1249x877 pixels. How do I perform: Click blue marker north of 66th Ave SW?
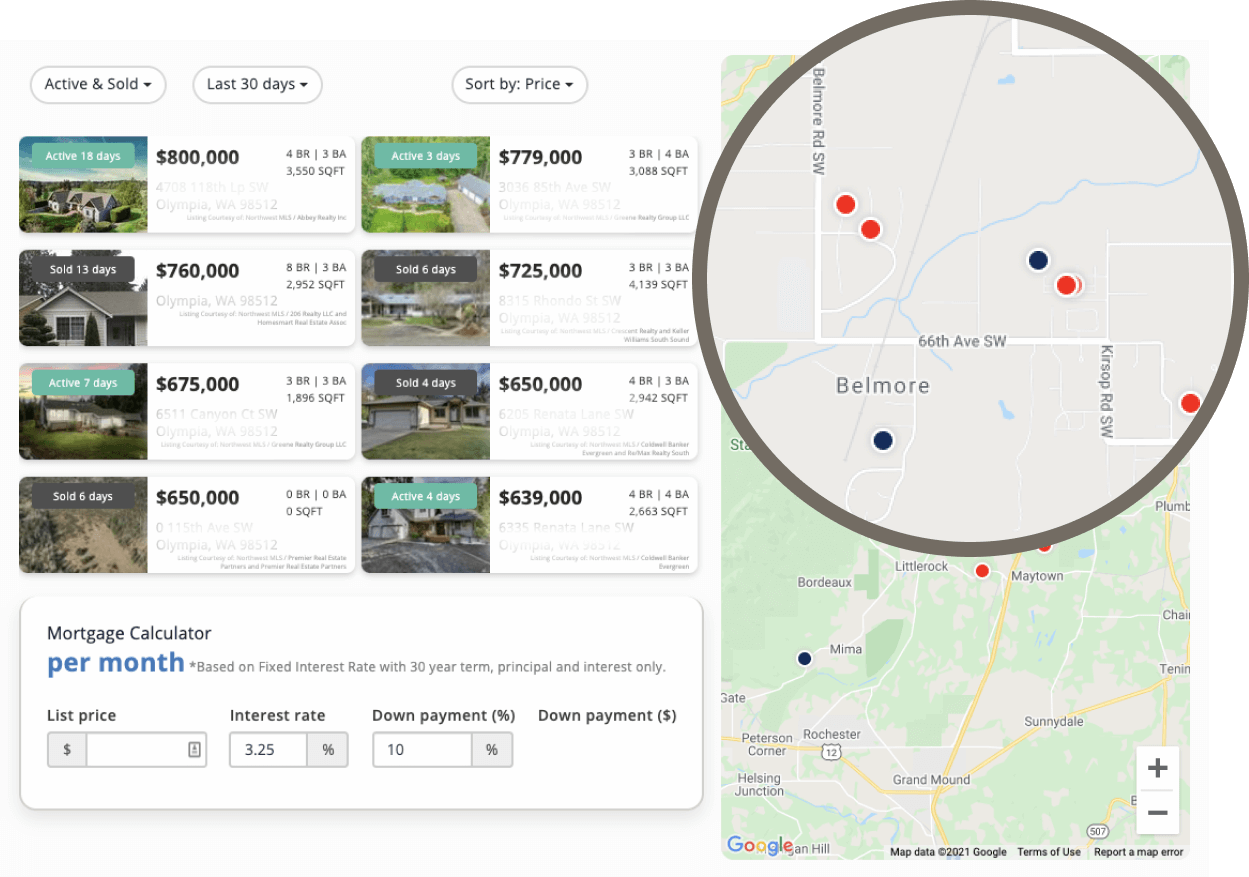1038,260
